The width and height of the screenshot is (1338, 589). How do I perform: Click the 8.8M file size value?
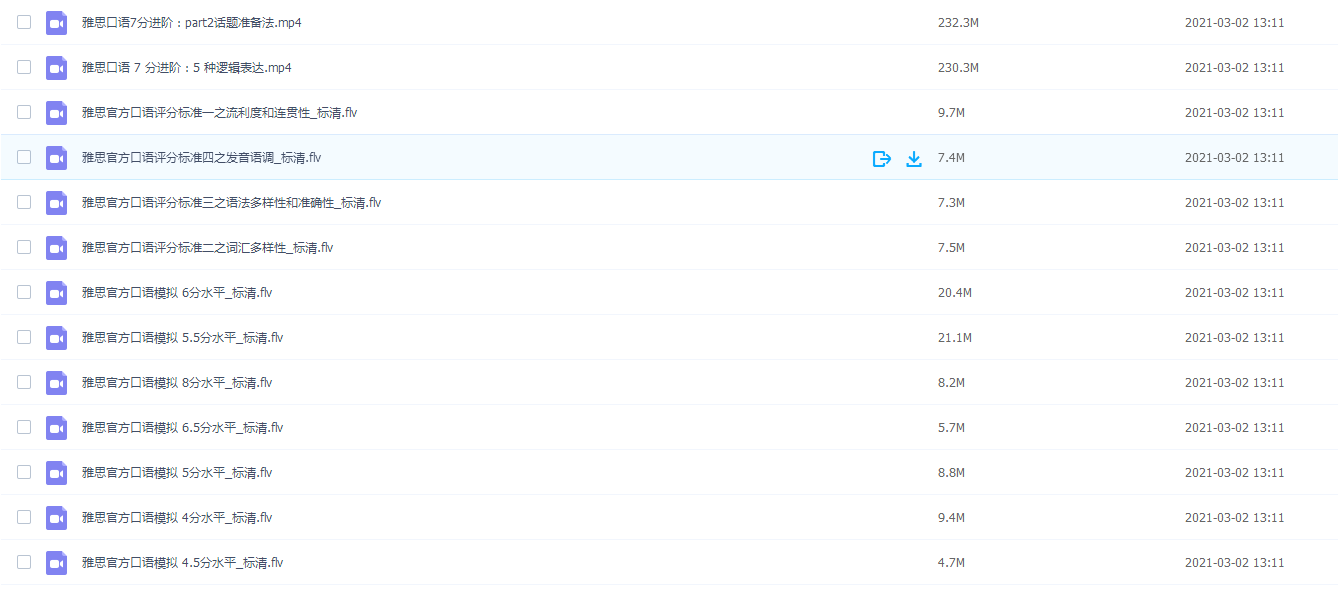point(951,473)
